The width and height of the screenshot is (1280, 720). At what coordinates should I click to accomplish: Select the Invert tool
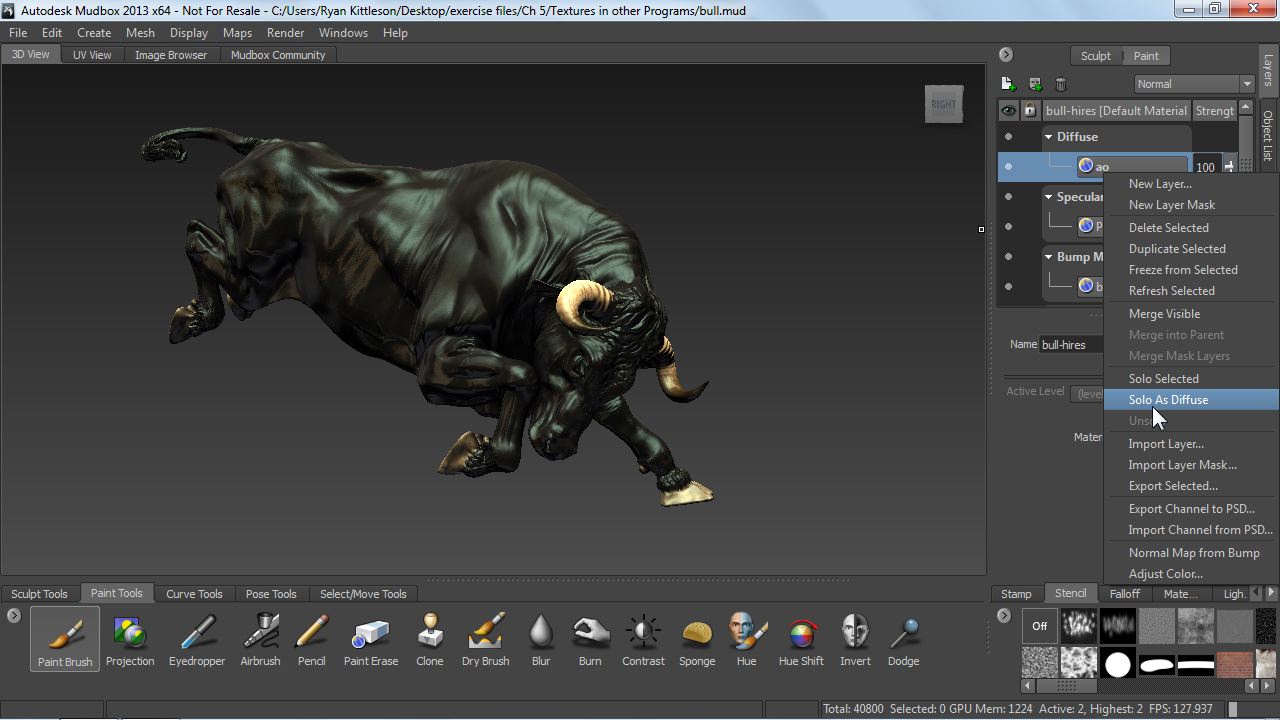click(x=855, y=640)
